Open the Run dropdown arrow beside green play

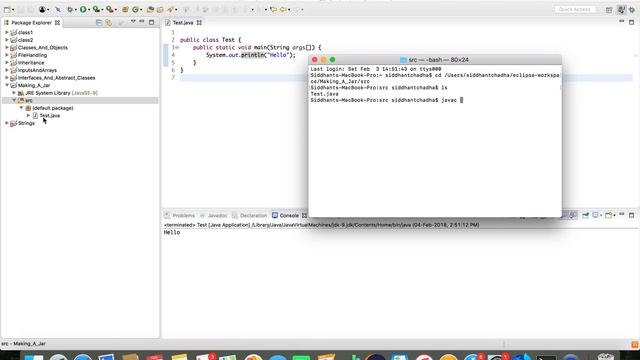point(89,9)
